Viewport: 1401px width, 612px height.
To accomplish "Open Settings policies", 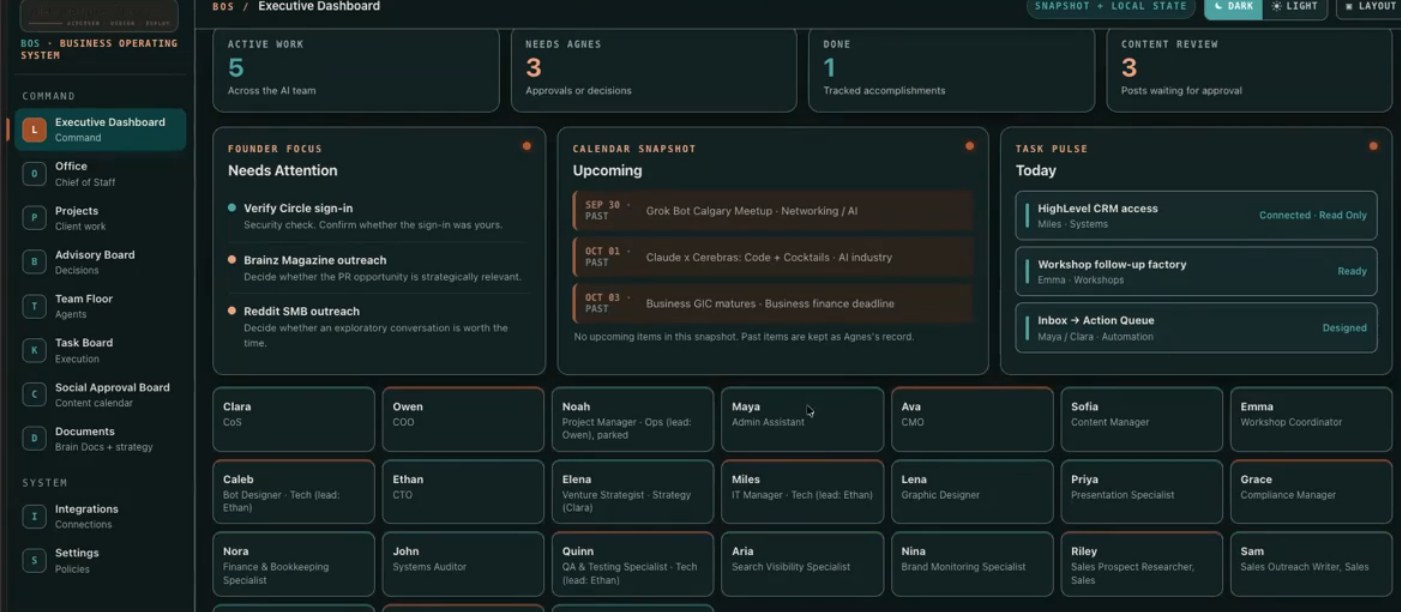I will tap(100, 560).
